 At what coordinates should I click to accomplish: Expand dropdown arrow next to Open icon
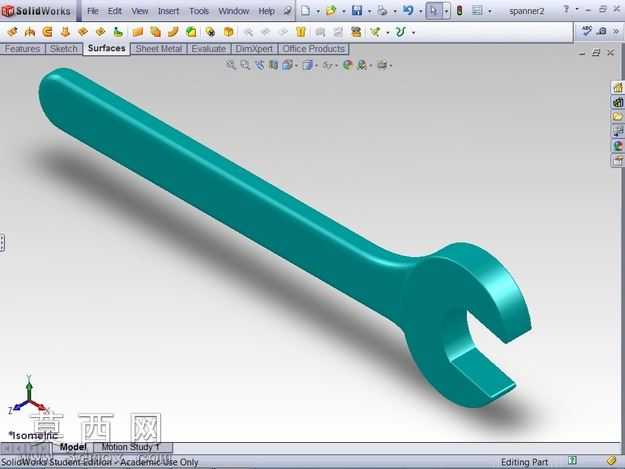344,12
